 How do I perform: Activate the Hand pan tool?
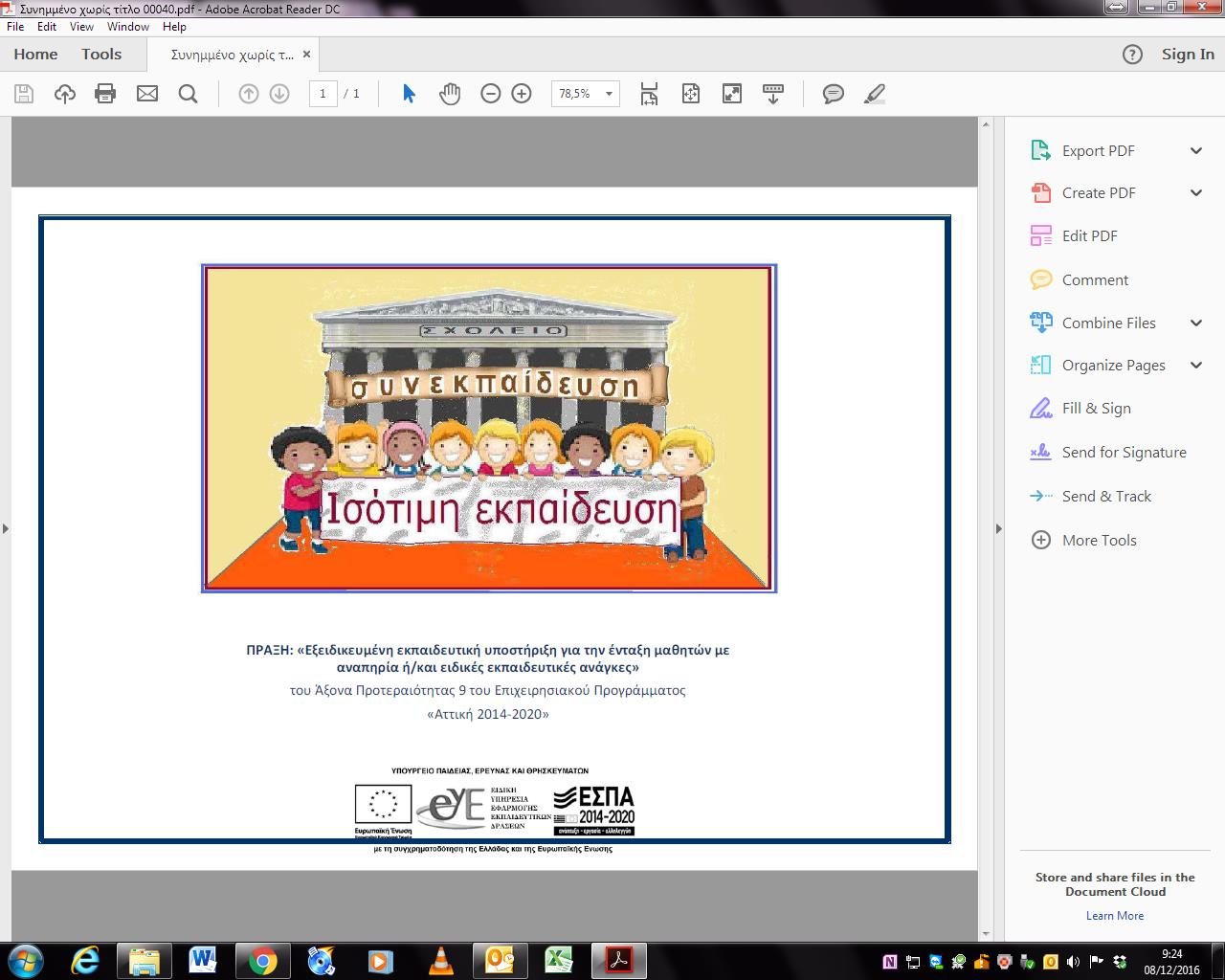point(449,94)
